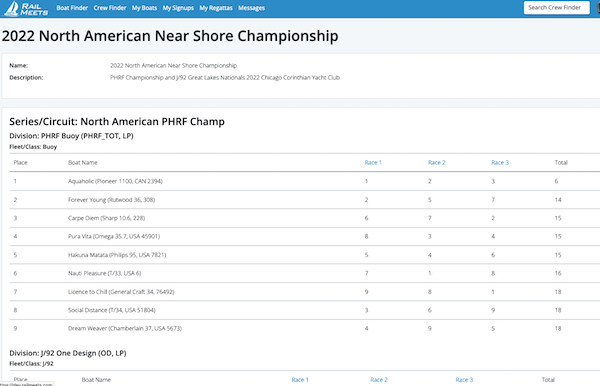
Task: Open Race 1 link in PHRF Buoy table
Action: click(x=373, y=163)
